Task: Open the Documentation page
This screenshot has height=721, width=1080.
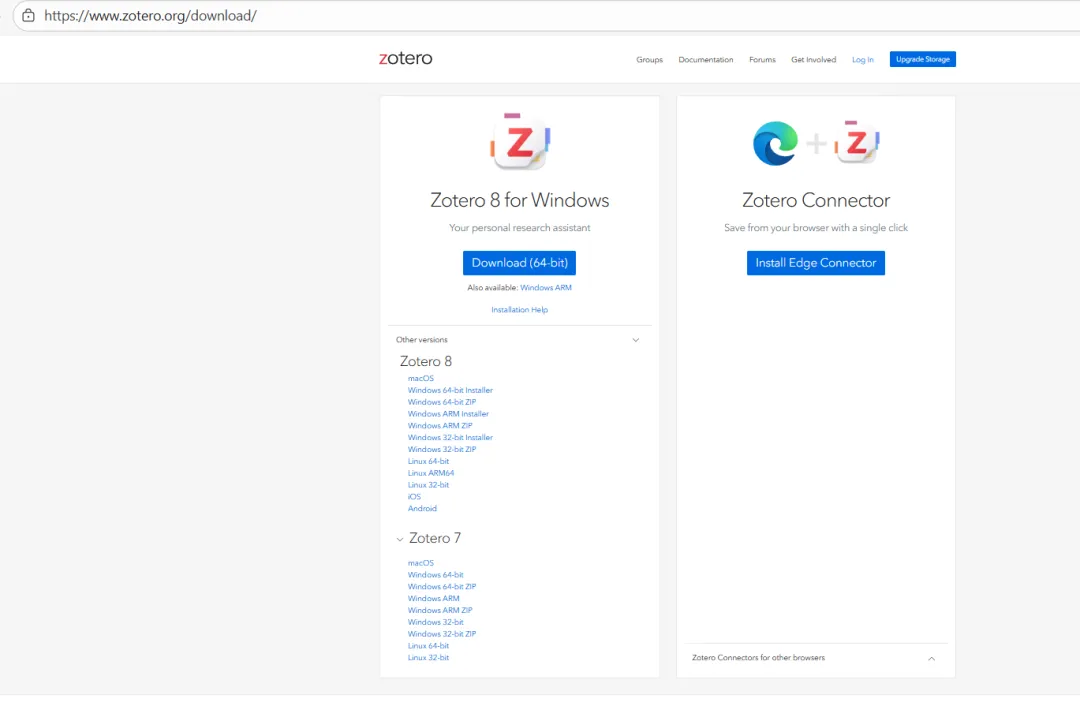Action: 705,60
